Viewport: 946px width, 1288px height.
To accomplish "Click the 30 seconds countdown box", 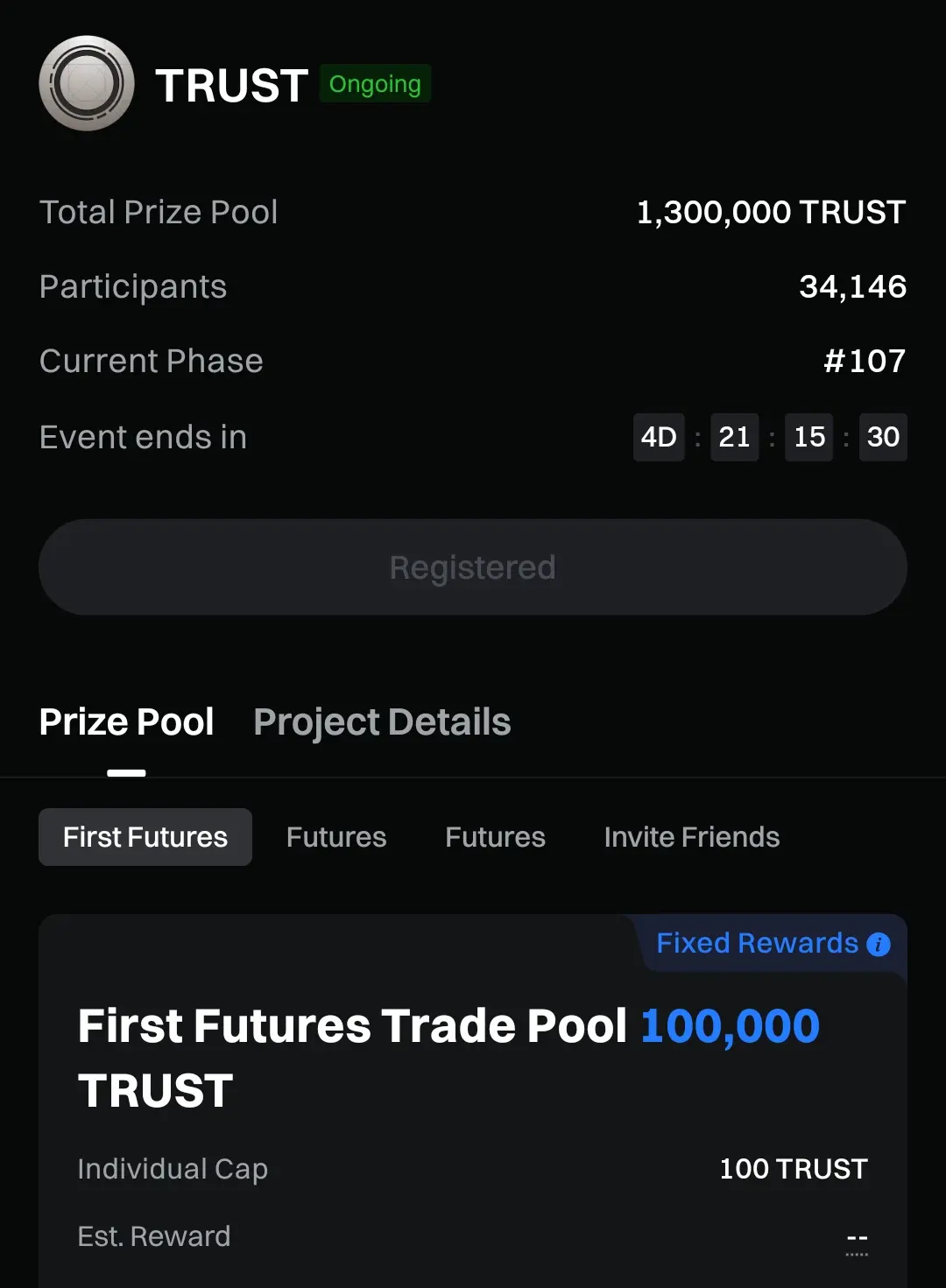I will (x=883, y=437).
